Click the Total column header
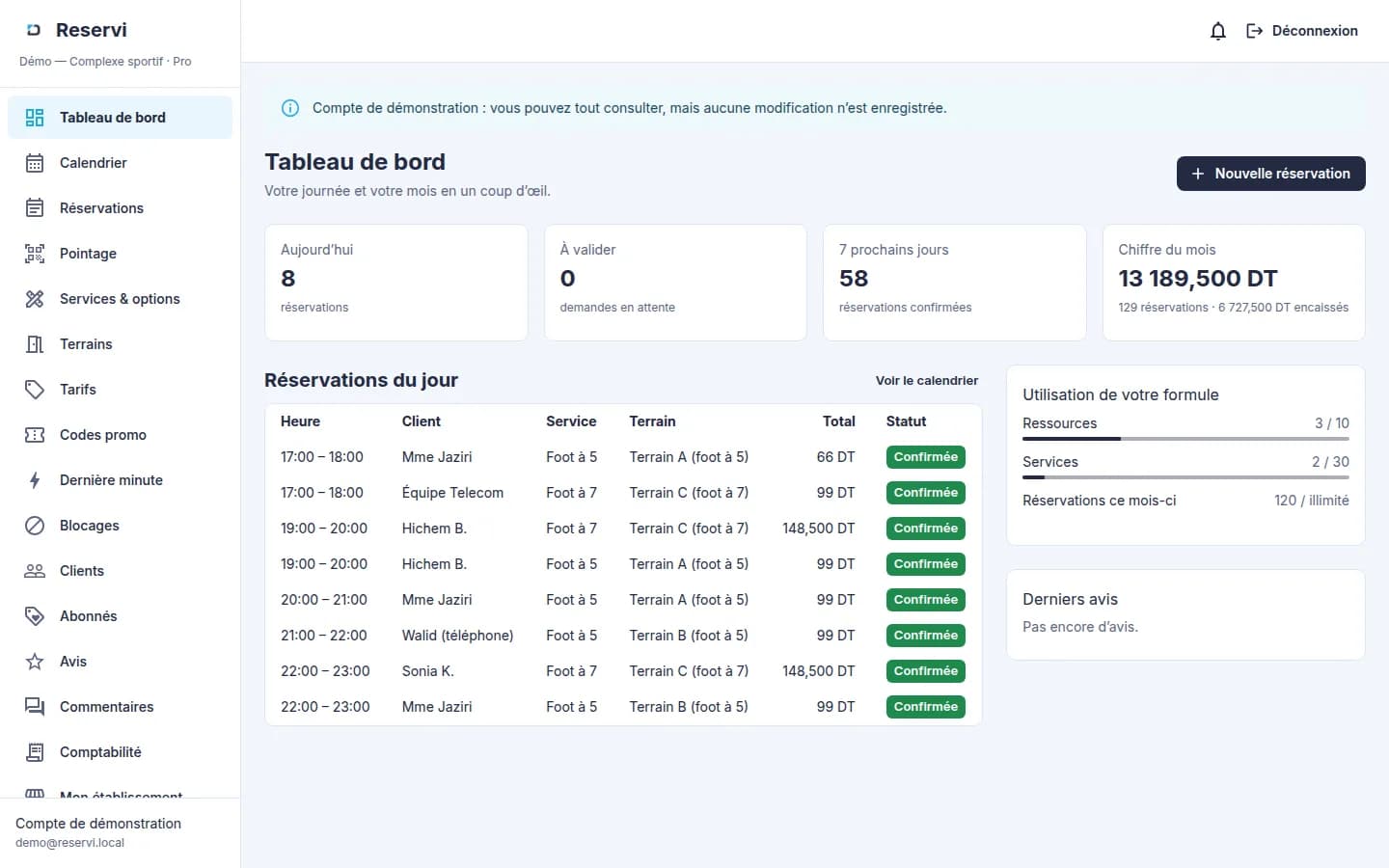Screen dimensions: 1389x868 coord(838,421)
